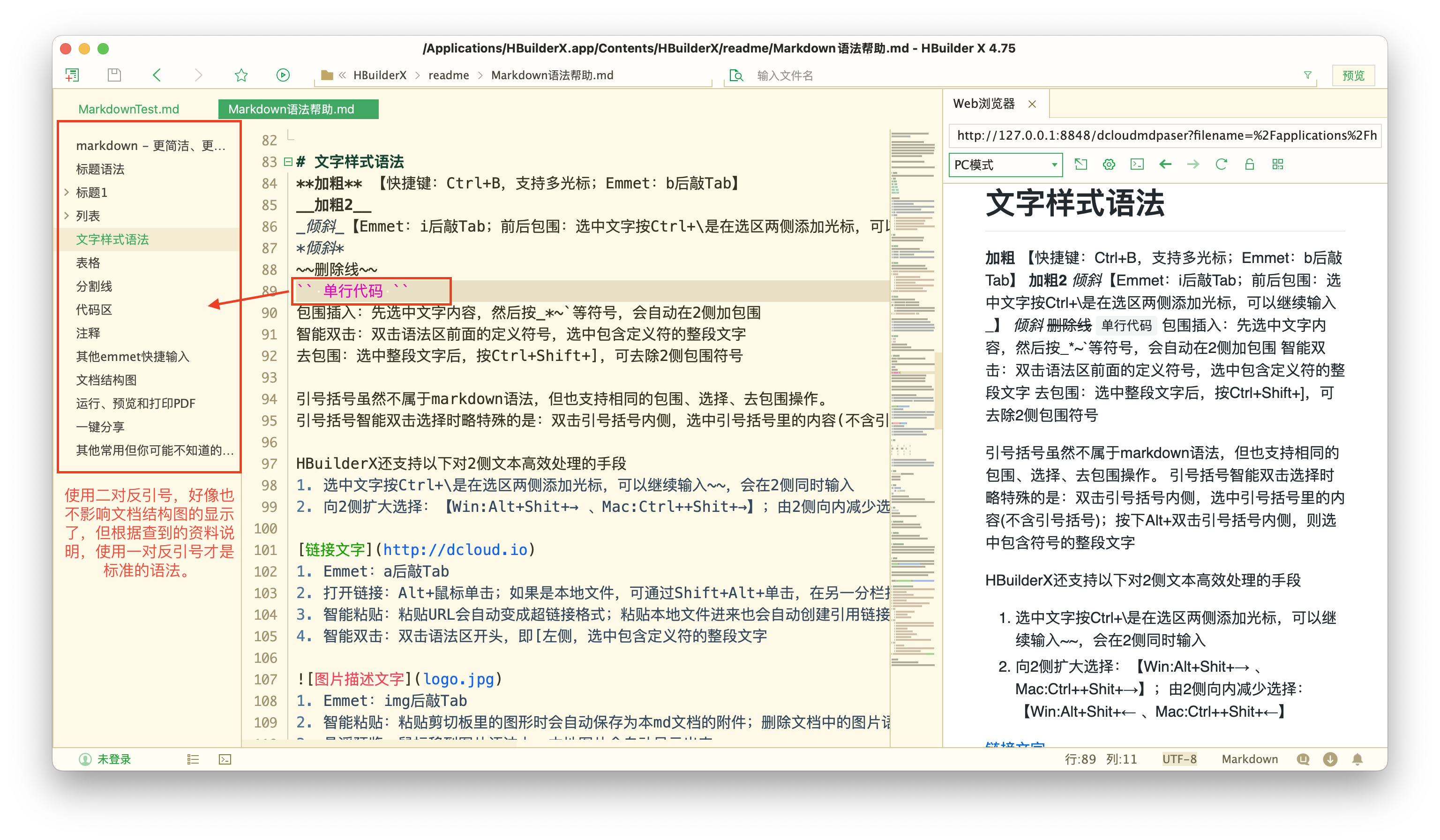Expand the 列表 outline item
The height and width of the screenshot is (840, 1440).
tap(67, 216)
